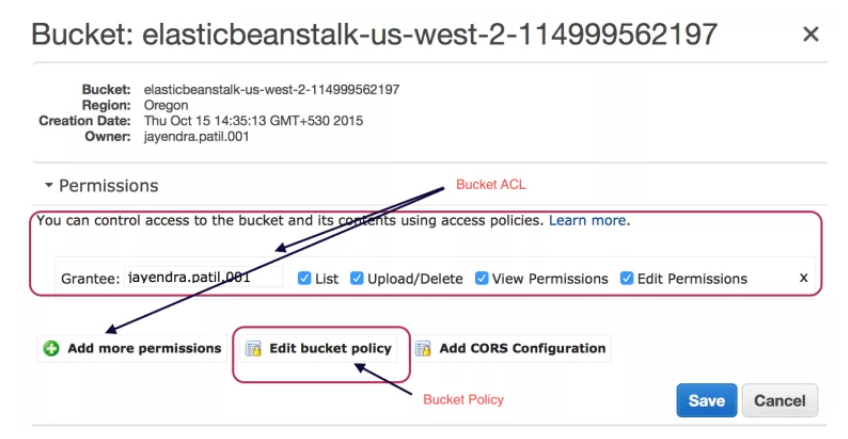Close the Bucket properties dialog

pyautogui.click(x=811, y=35)
